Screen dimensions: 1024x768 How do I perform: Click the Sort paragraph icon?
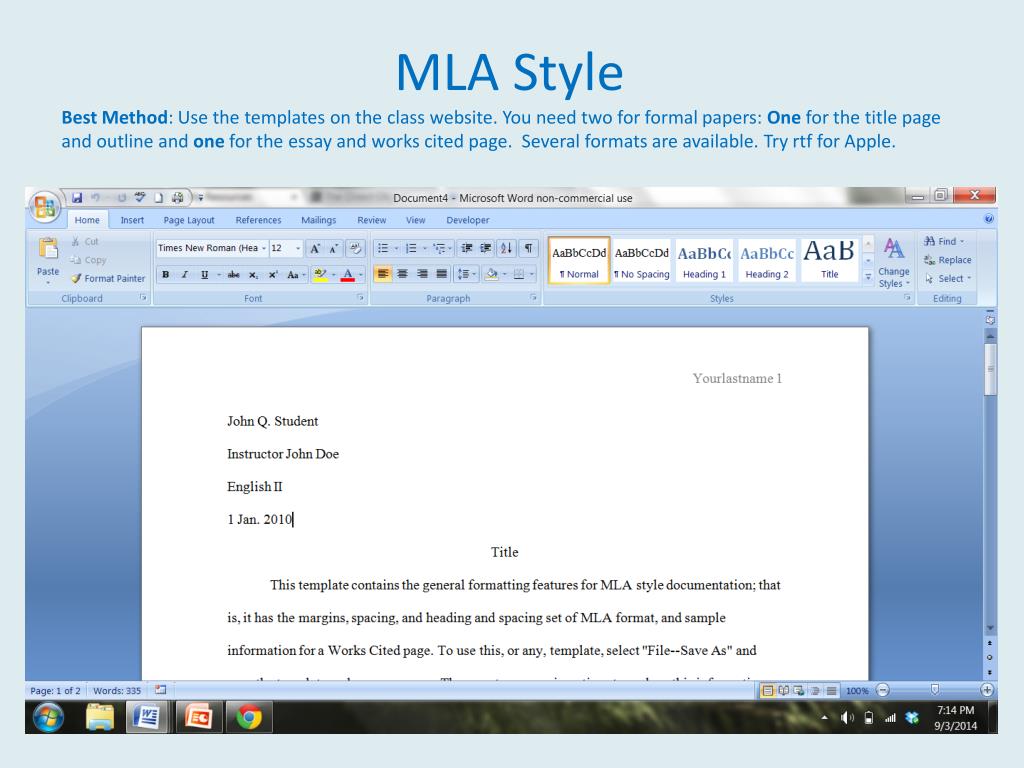505,248
